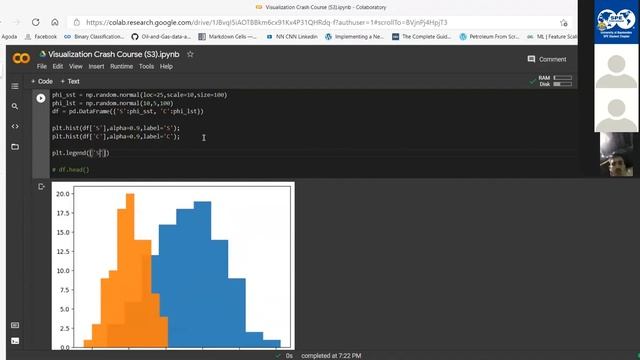Image resolution: width=640 pixels, height=360 pixels.
Task: Open the Tools menu
Action: tap(146, 66)
